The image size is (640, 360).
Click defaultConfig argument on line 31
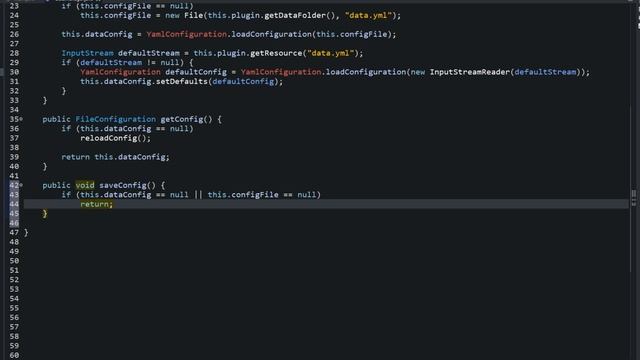point(243,81)
